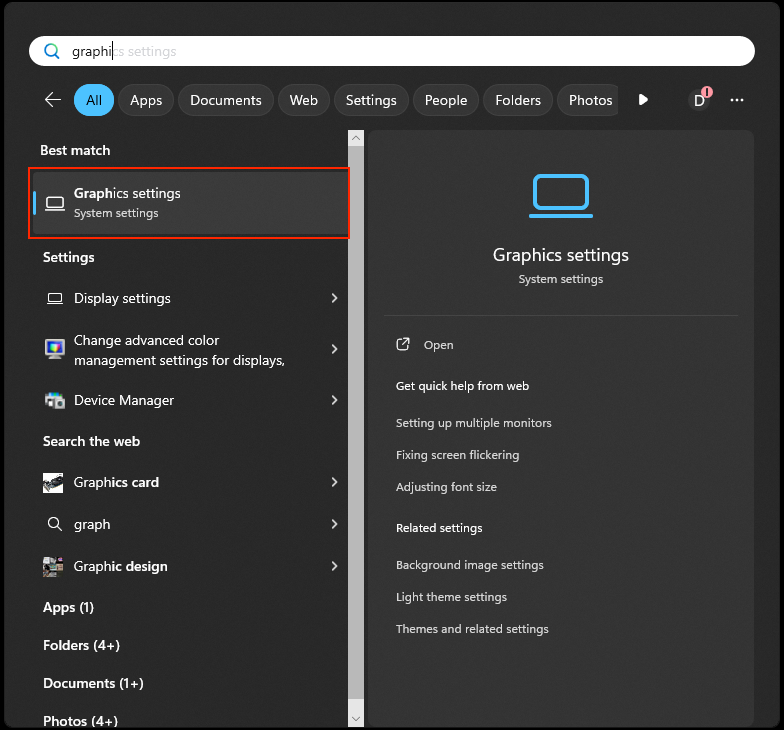Click the back arrow icon
Image resolution: width=784 pixels, height=730 pixels.
(x=52, y=100)
